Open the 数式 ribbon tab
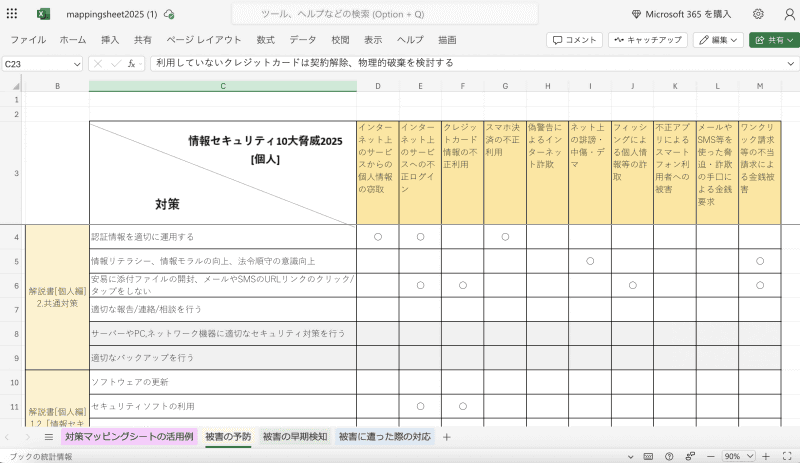800x463 pixels. tap(265, 40)
